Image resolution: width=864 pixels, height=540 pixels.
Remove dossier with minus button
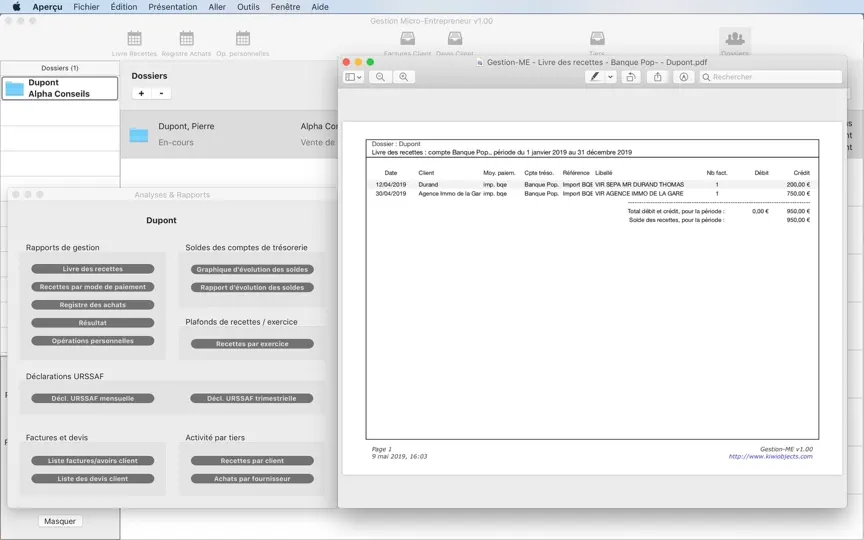coord(161,93)
